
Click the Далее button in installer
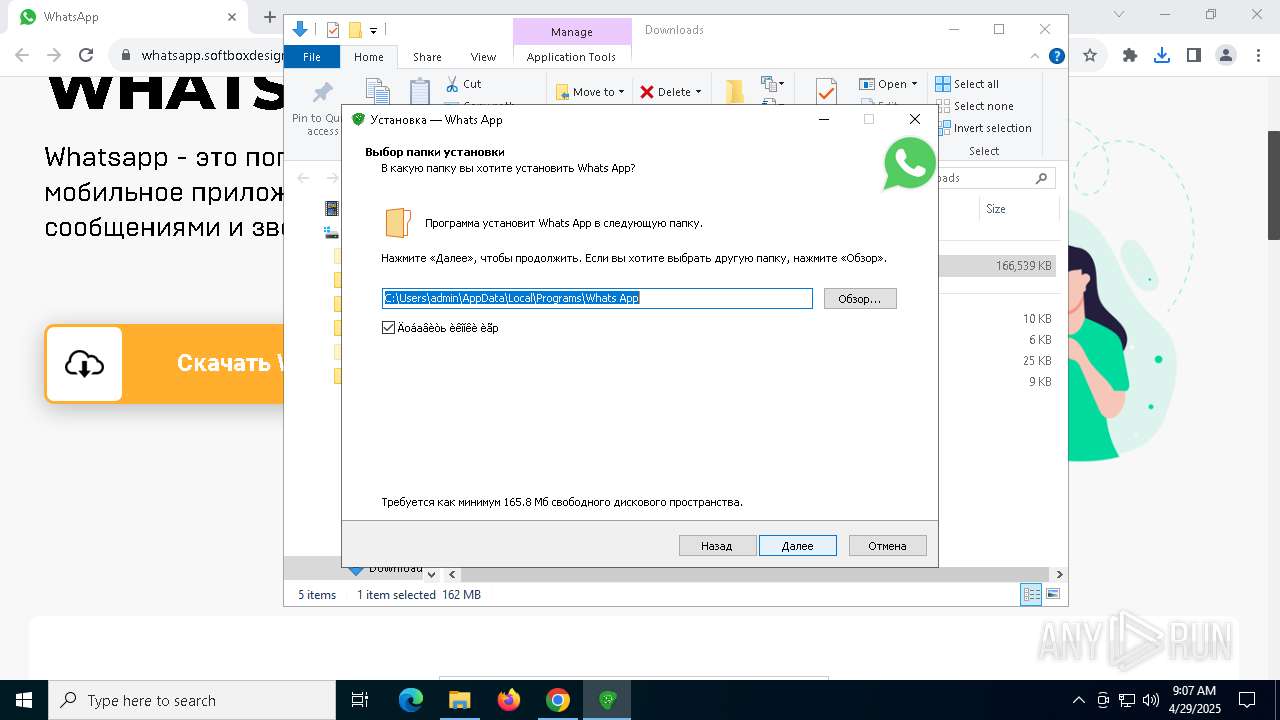[x=797, y=546]
